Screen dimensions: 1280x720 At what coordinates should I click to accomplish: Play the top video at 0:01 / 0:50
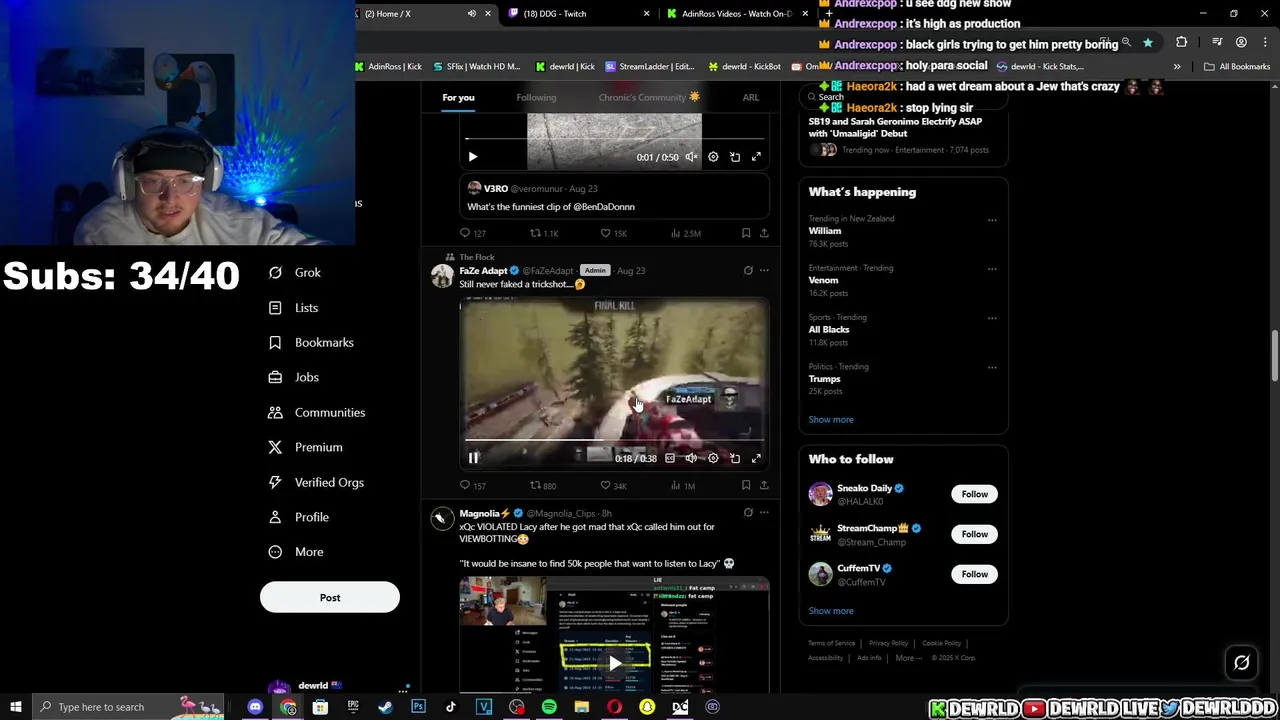tap(473, 157)
